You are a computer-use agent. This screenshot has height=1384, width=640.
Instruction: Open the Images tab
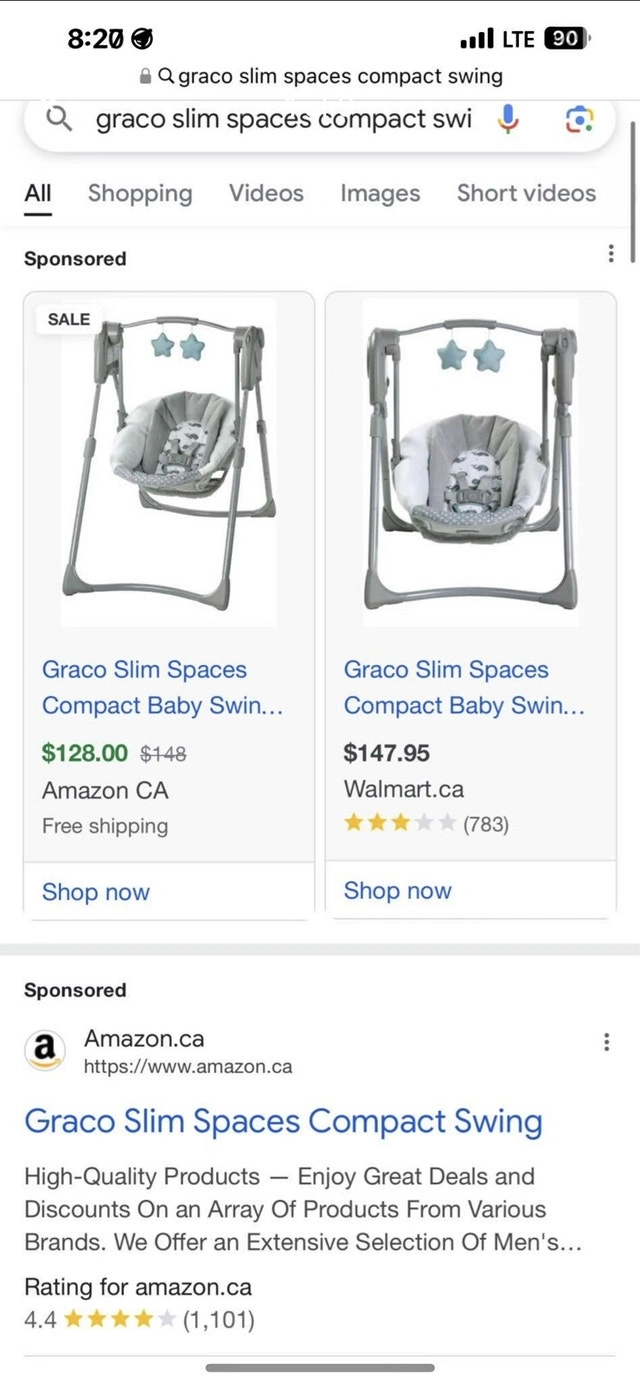(x=380, y=193)
